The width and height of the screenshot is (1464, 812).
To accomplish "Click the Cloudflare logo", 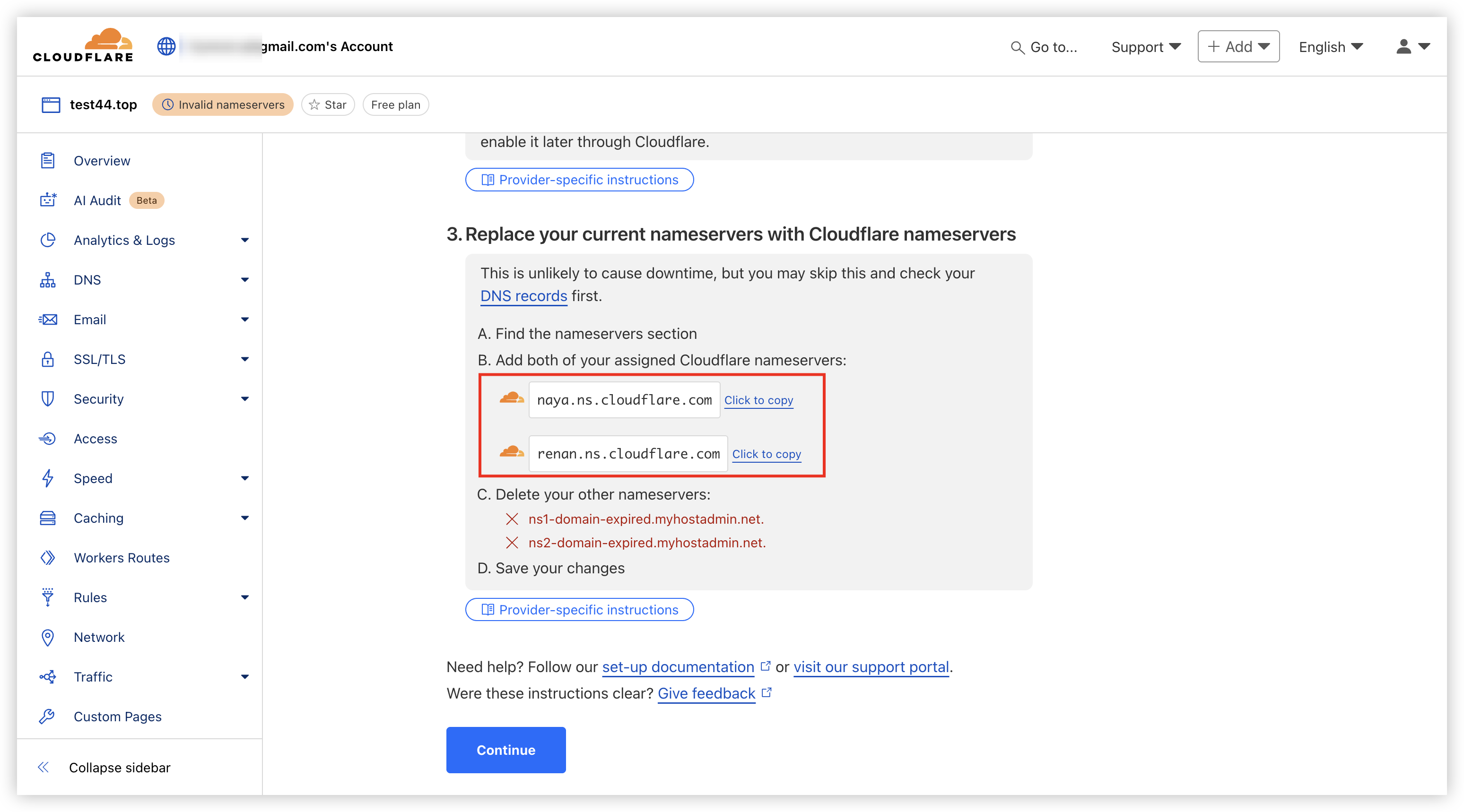I will pos(83,45).
